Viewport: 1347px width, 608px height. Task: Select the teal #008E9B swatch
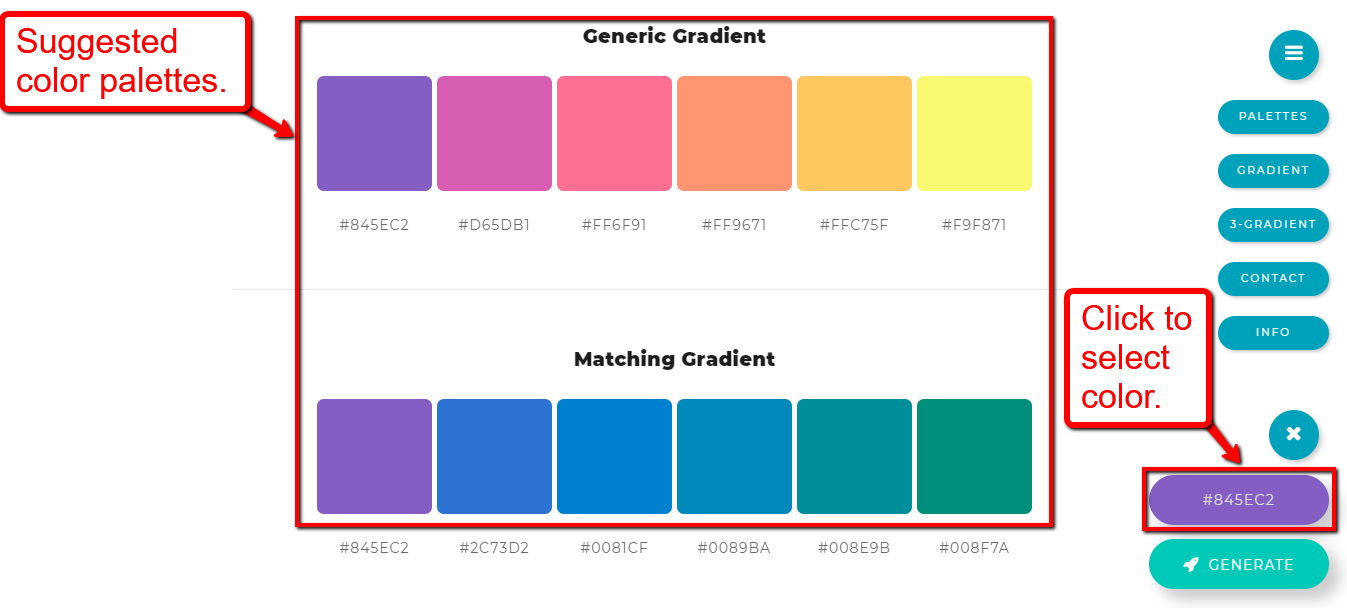854,457
